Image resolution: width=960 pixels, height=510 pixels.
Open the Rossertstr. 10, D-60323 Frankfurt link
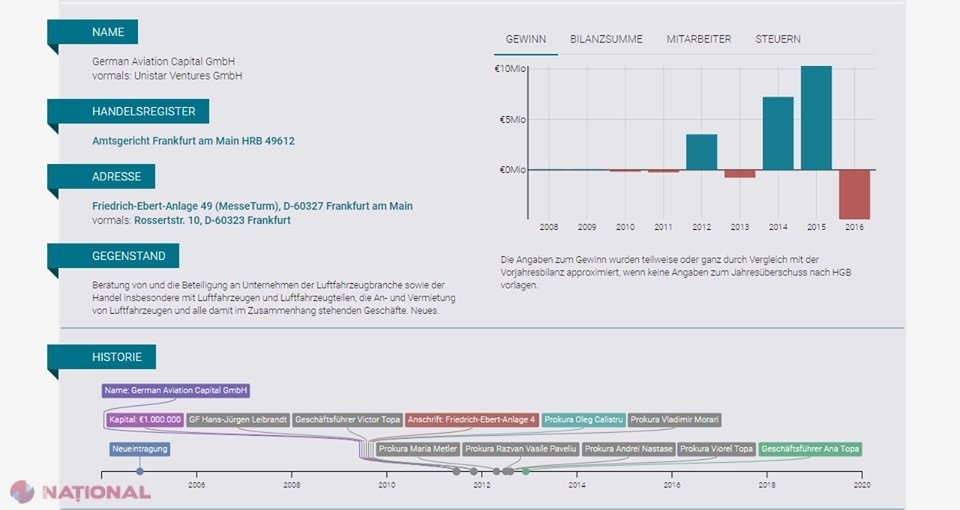(x=212, y=220)
